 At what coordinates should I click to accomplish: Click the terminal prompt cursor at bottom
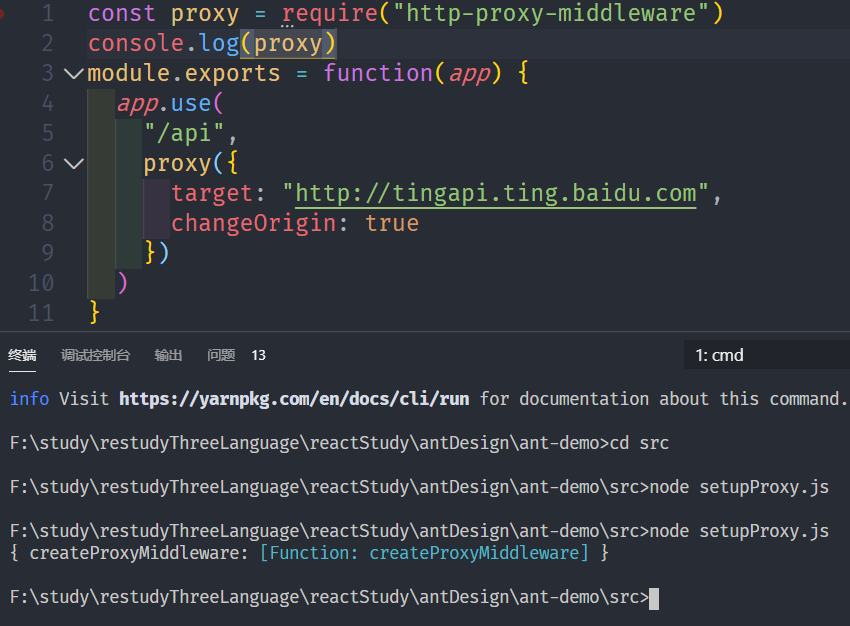pyautogui.click(x=654, y=598)
